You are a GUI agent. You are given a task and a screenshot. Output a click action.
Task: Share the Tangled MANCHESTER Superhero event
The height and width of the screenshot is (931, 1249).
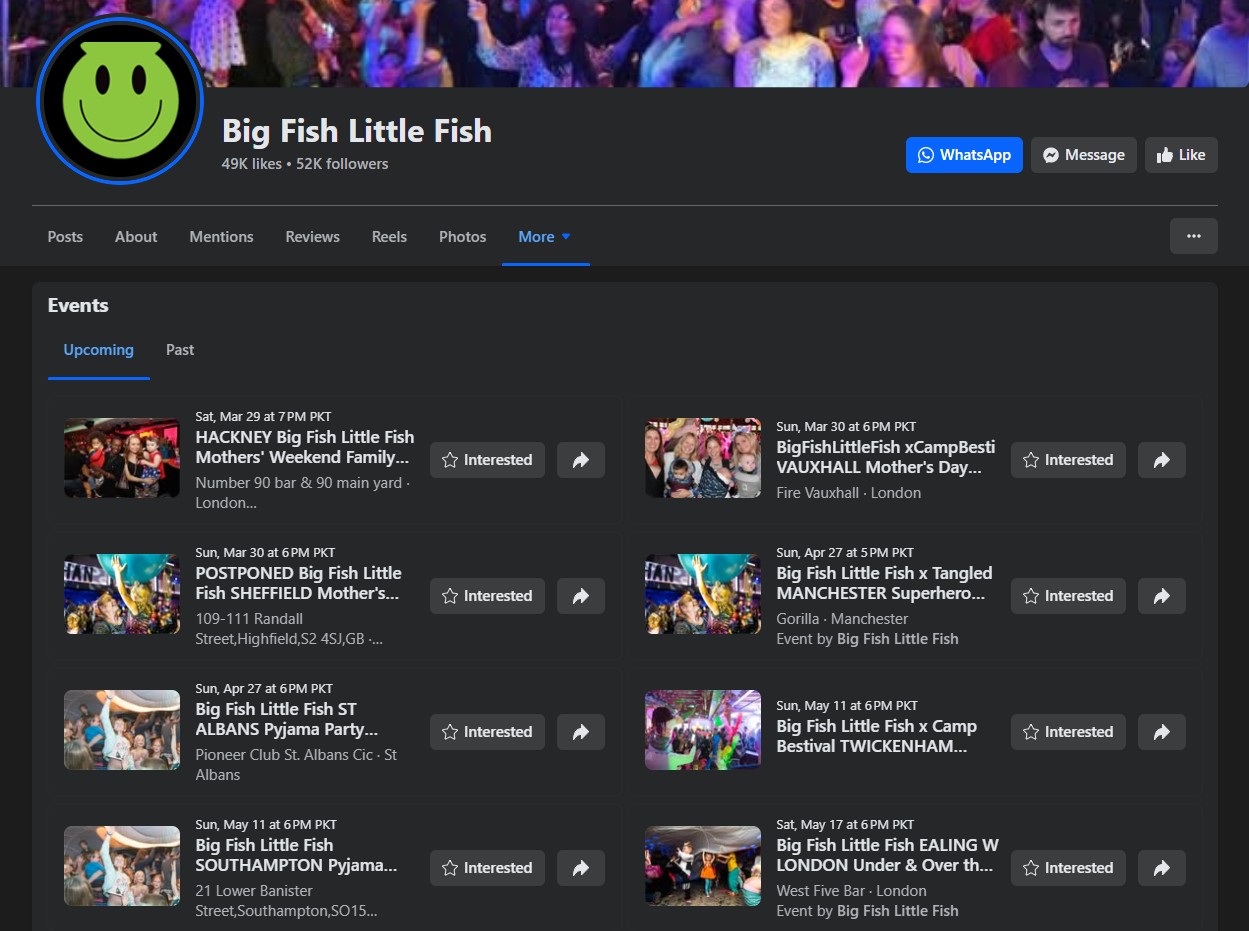click(1162, 596)
